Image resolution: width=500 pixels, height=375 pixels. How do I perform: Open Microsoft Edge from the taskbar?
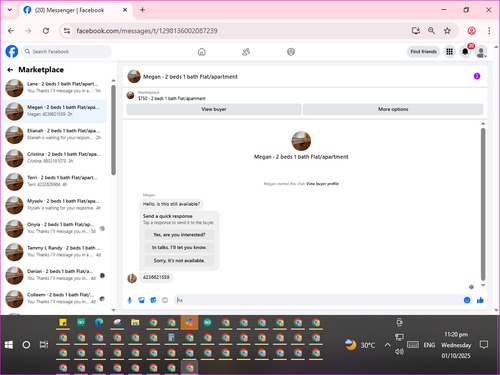coord(99,322)
